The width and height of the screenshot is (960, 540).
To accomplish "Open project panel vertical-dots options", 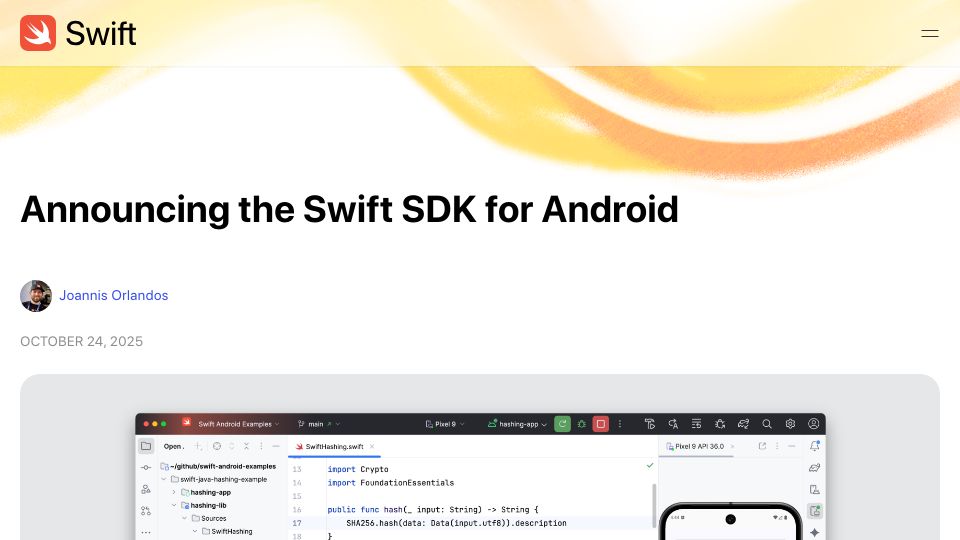I will [x=261, y=446].
